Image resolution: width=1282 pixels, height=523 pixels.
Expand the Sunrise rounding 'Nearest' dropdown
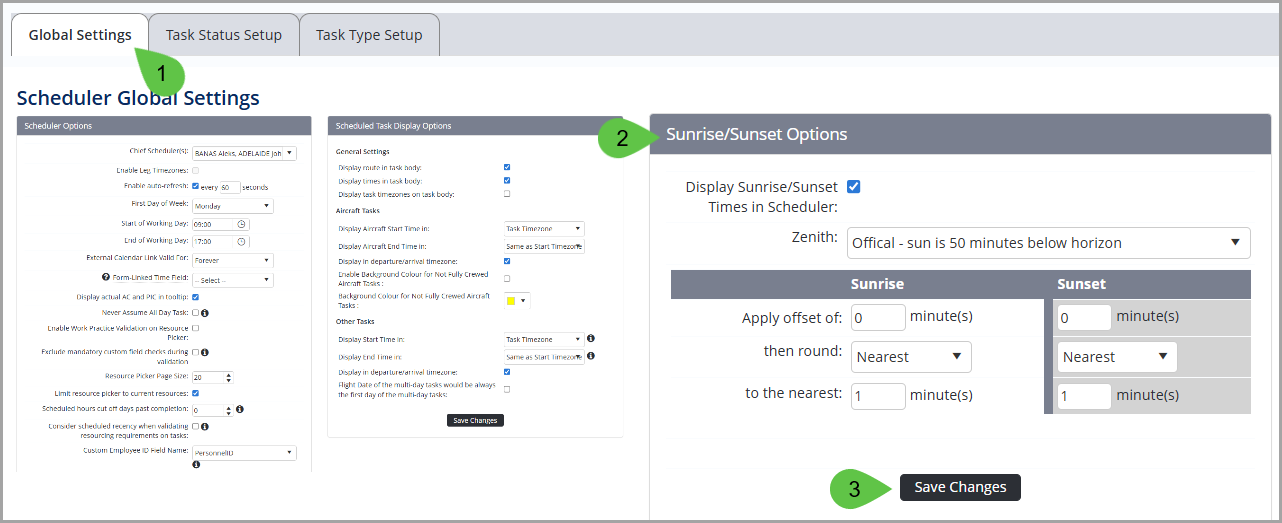tap(910, 357)
